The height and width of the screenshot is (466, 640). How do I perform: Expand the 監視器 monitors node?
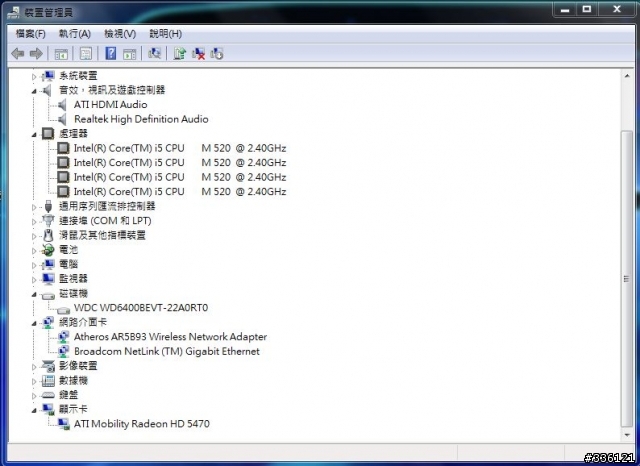(34, 280)
